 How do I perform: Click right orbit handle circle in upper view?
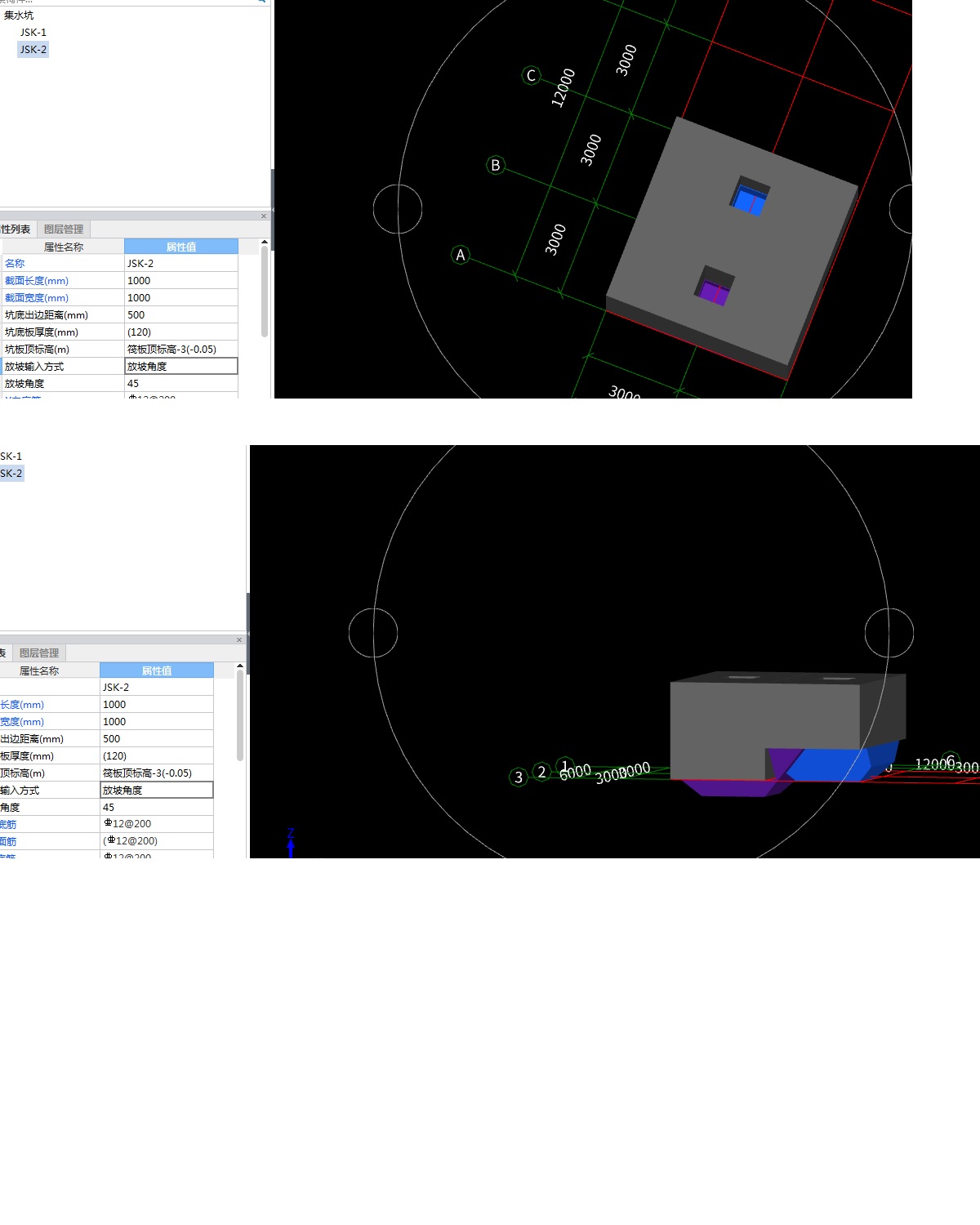pyautogui.click(x=902, y=209)
